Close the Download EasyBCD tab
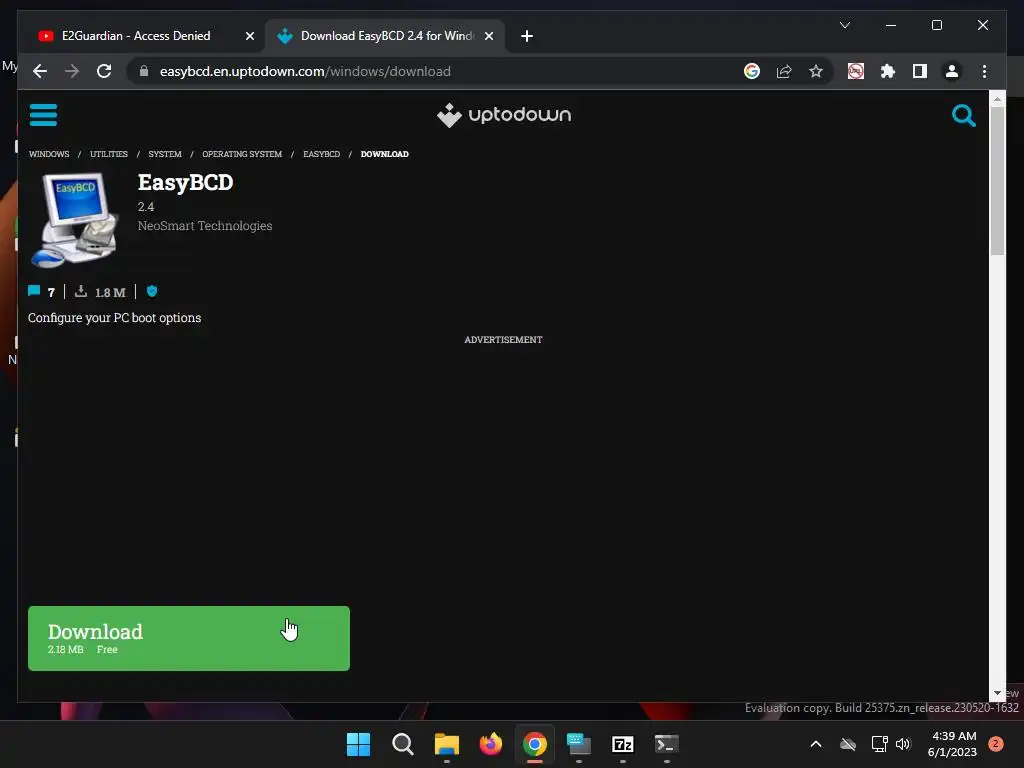 488,36
